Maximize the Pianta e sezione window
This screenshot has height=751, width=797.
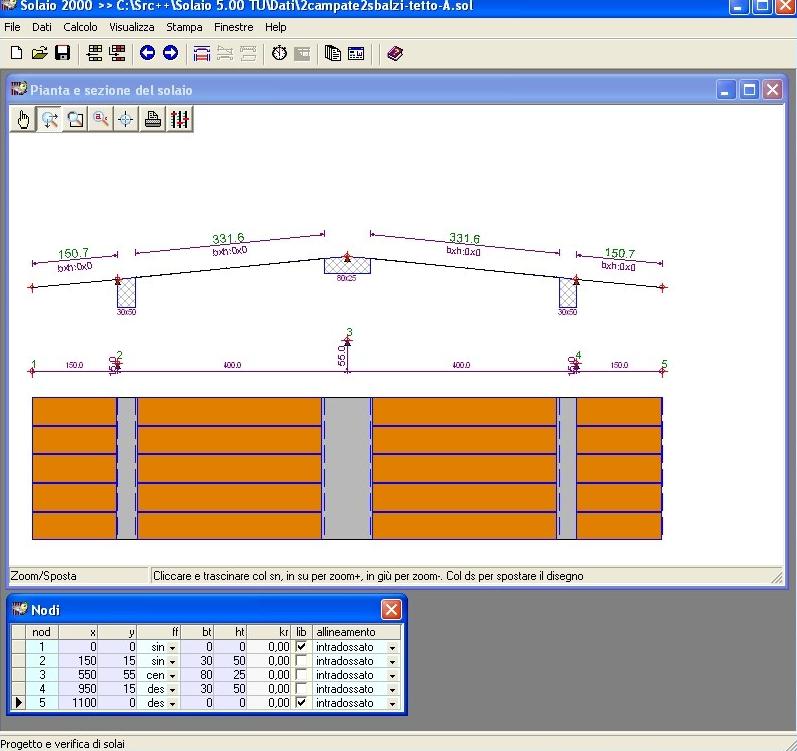click(749, 90)
